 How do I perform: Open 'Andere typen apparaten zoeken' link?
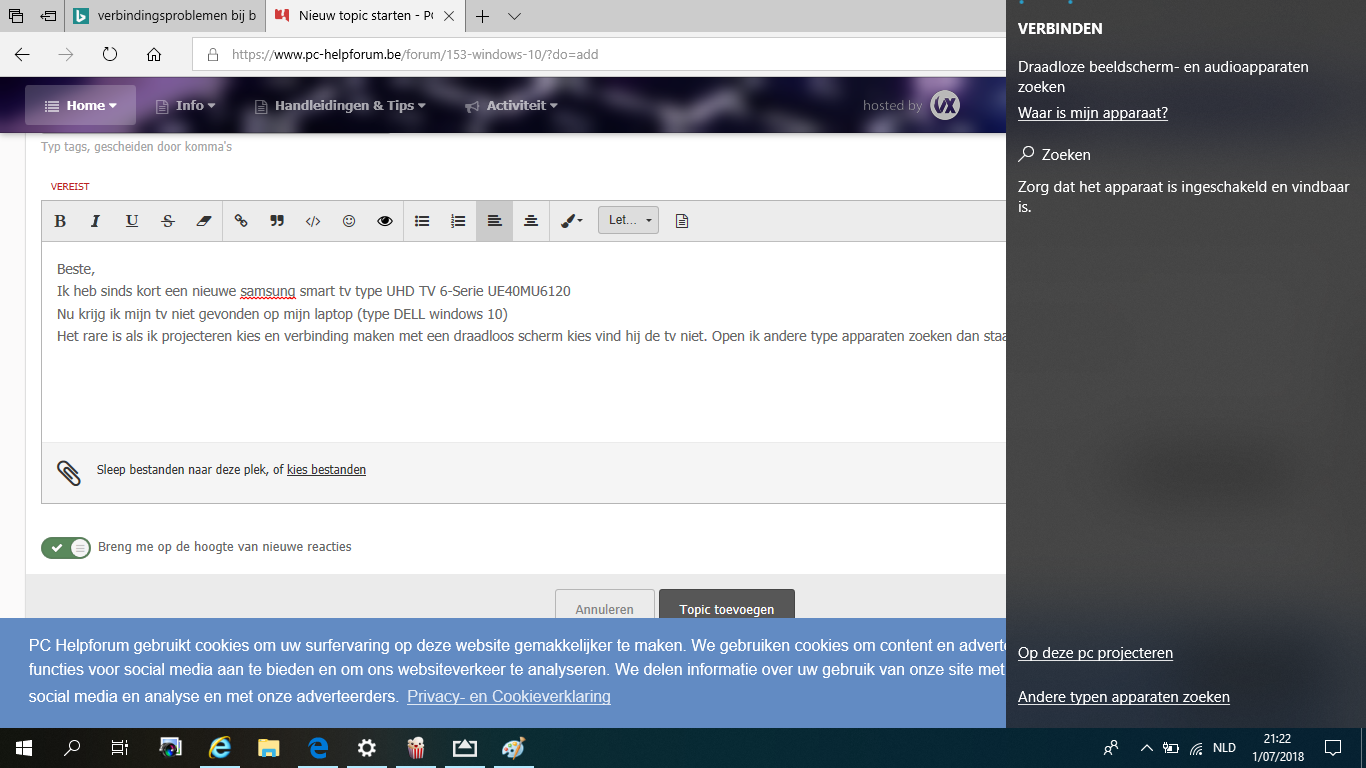pyautogui.click(x=1124, y=697)
